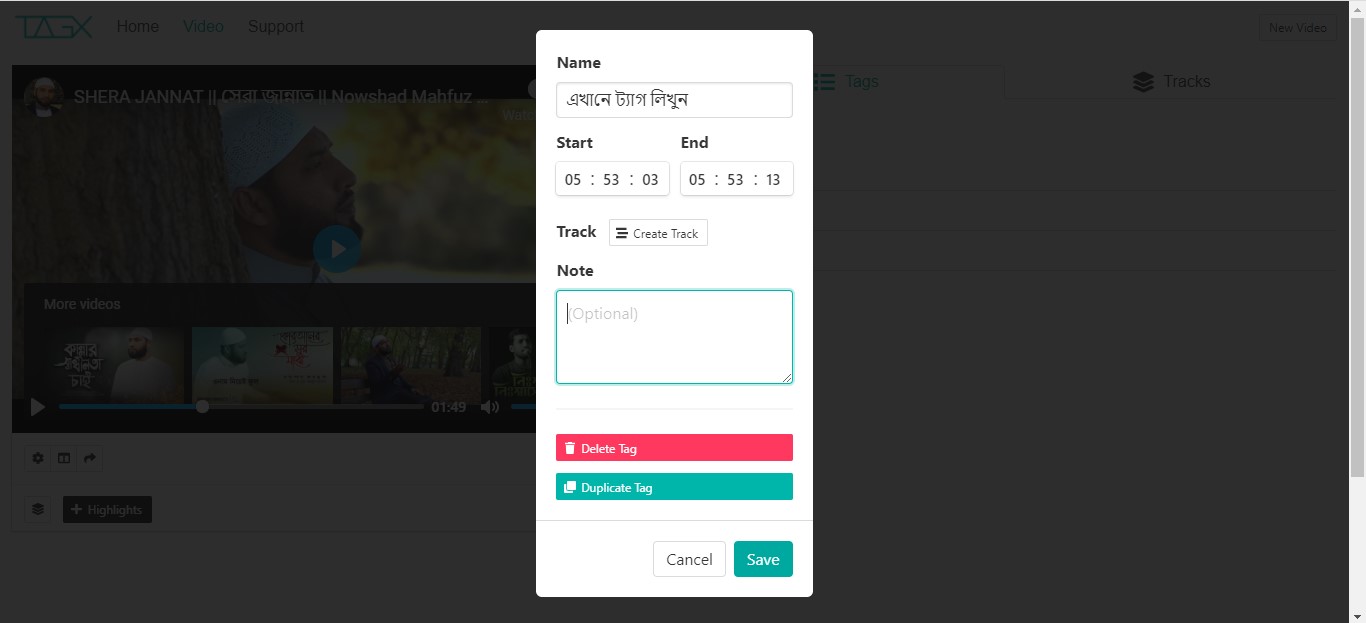Open the first More videos thumbnail

[113, 365]
